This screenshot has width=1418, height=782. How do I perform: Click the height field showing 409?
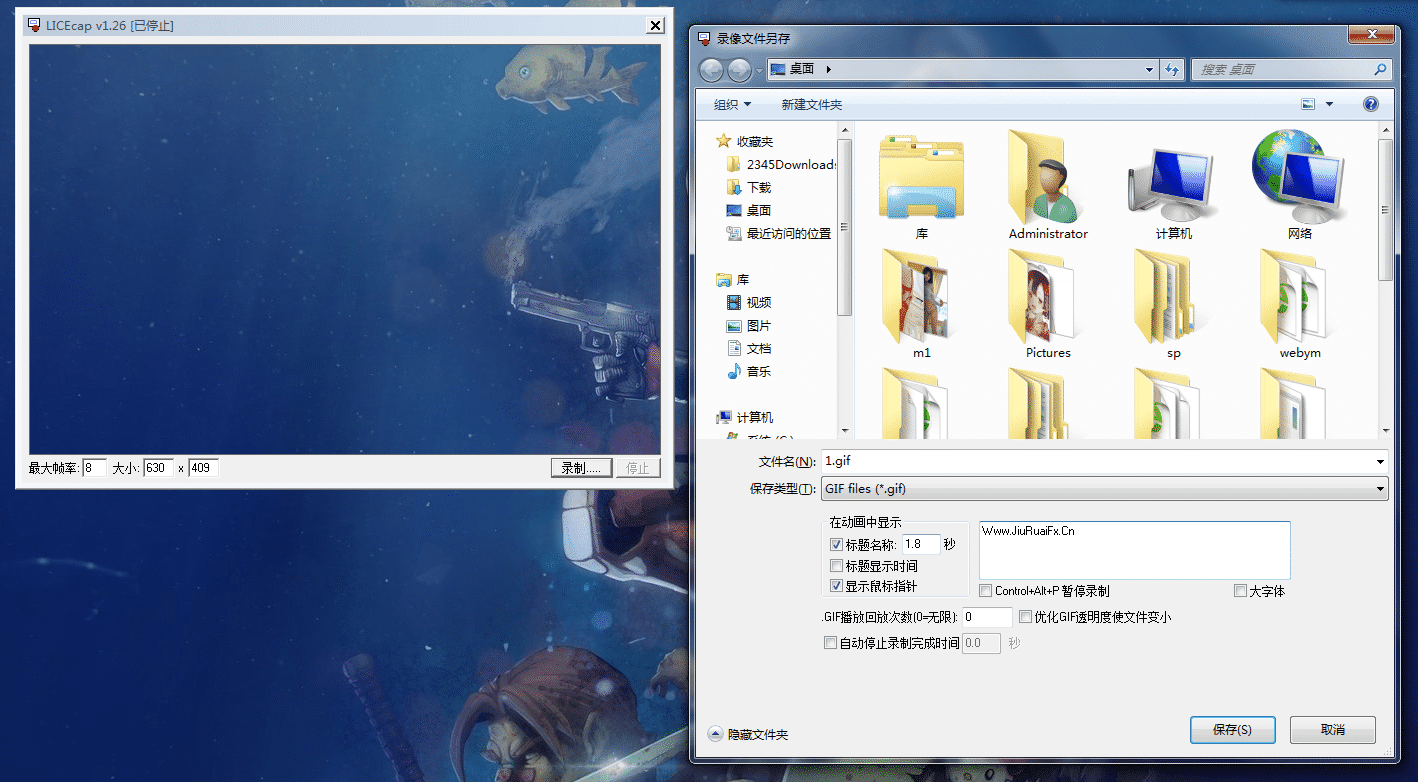tap(203, 468)
